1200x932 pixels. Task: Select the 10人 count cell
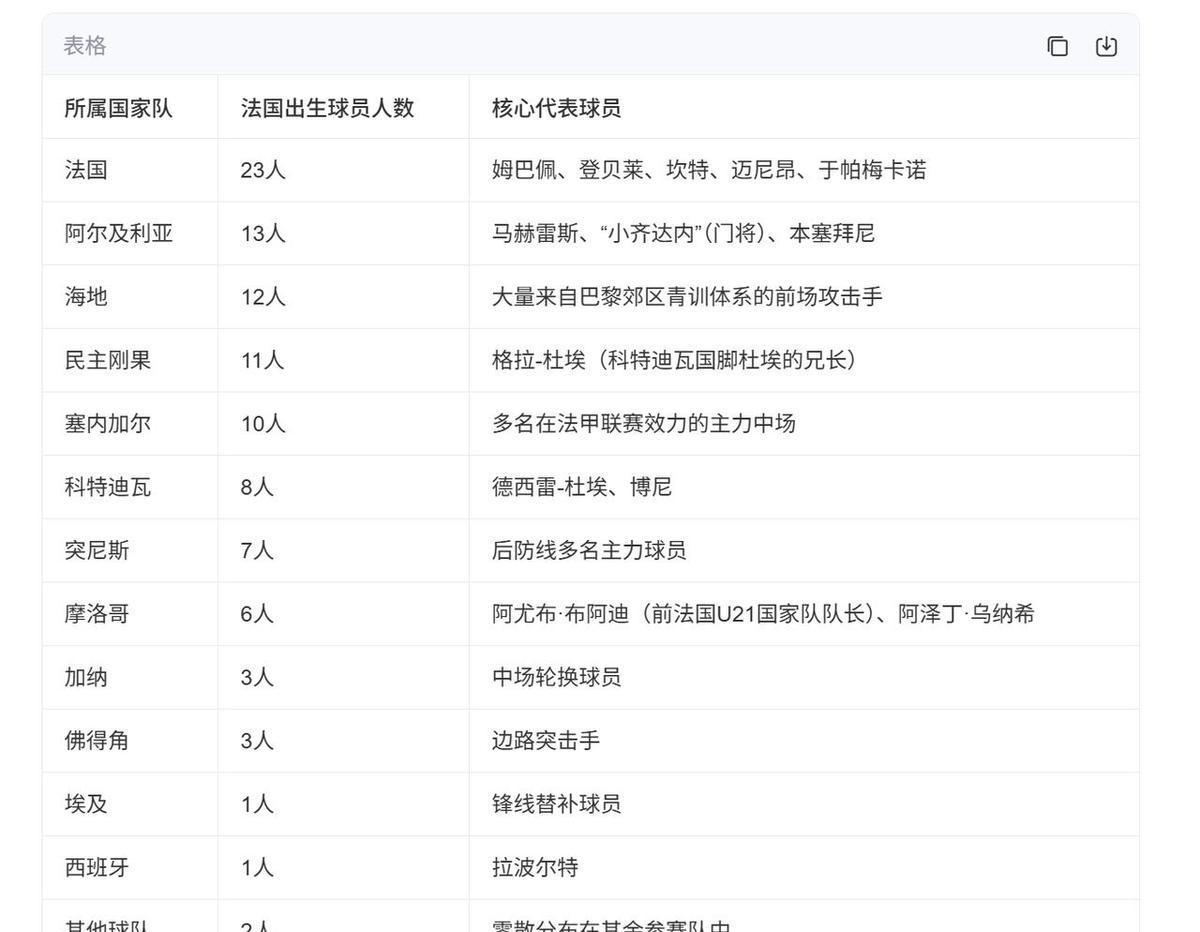[343, 424]
